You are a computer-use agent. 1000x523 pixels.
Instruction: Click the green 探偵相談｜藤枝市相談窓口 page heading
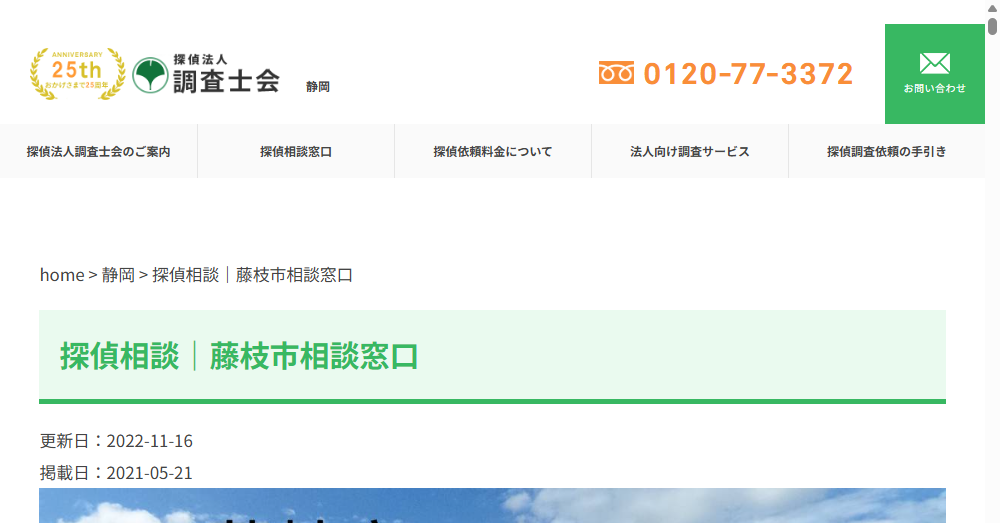[x=239, y=357]
